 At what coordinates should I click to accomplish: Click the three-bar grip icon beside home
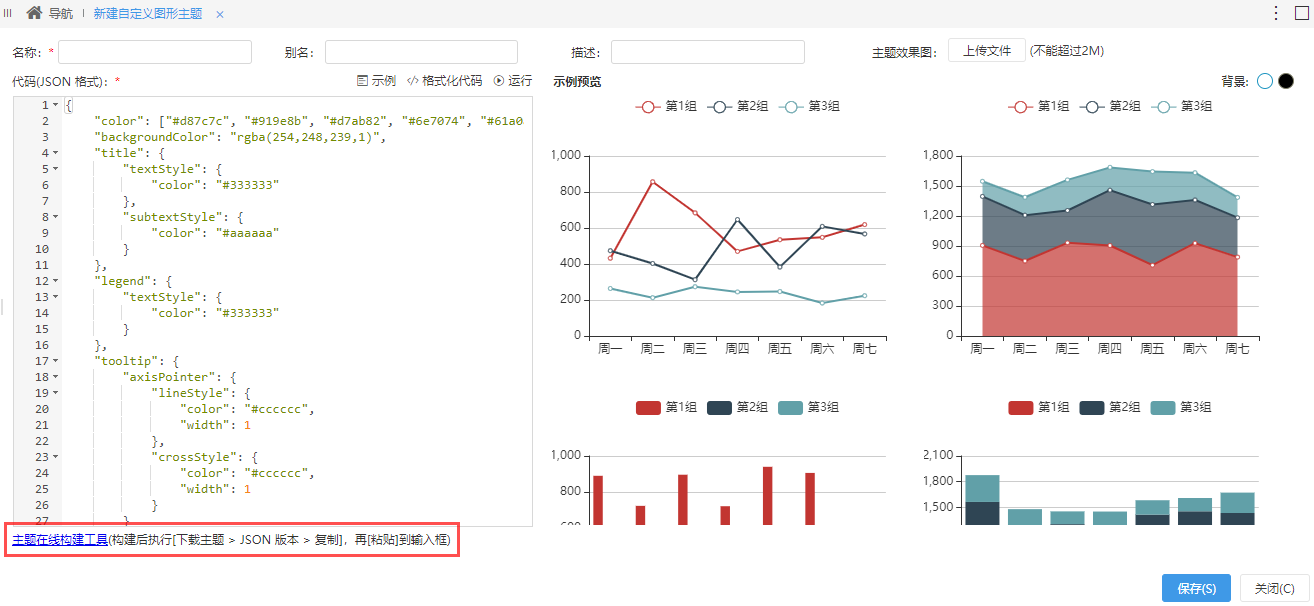(x=8, y=13)
